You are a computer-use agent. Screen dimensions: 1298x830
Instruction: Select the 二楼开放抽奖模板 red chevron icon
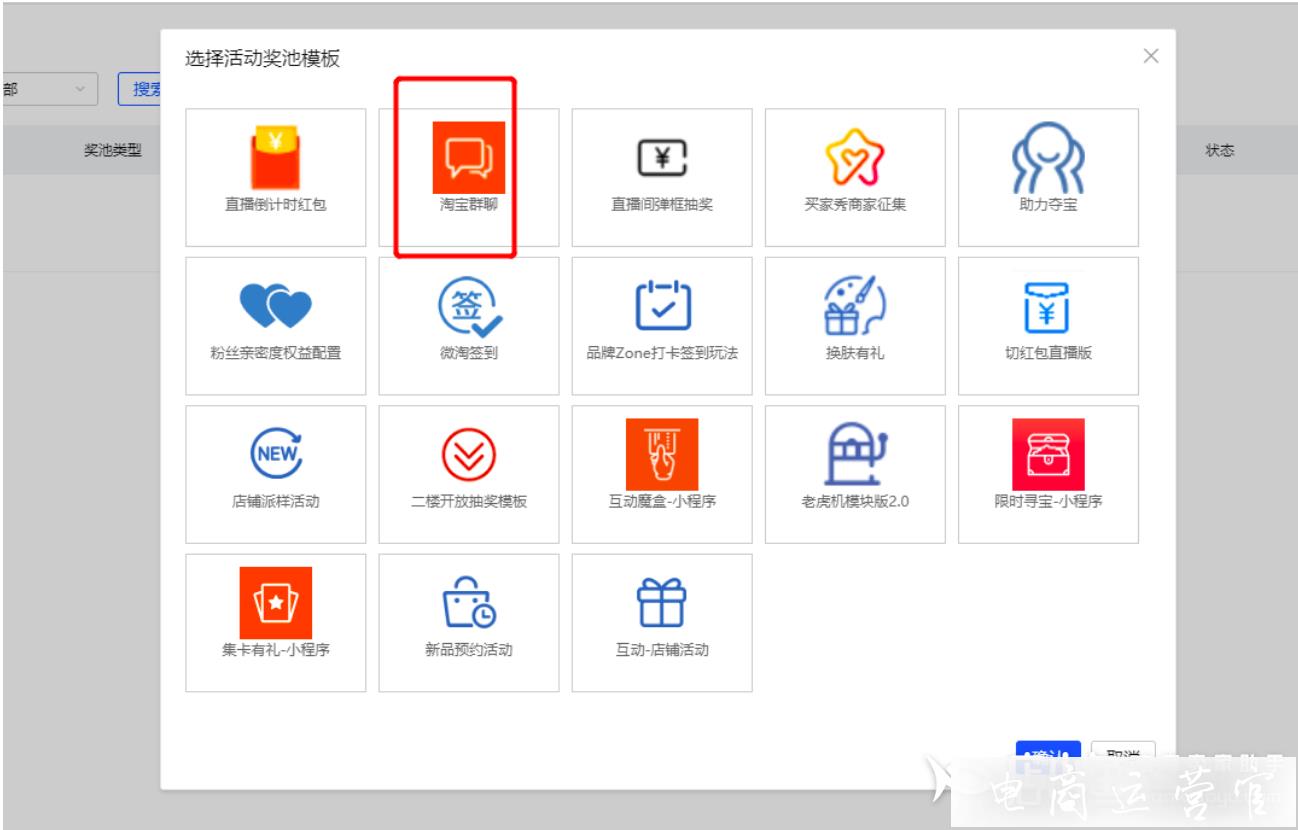coord(468,455)
